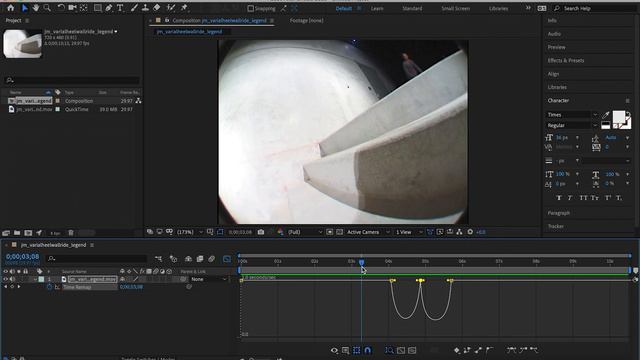Open the magnification ratio (173%) dropdown
The width and height of the screenshot is (640, 360).
click(x=189, y=232)
